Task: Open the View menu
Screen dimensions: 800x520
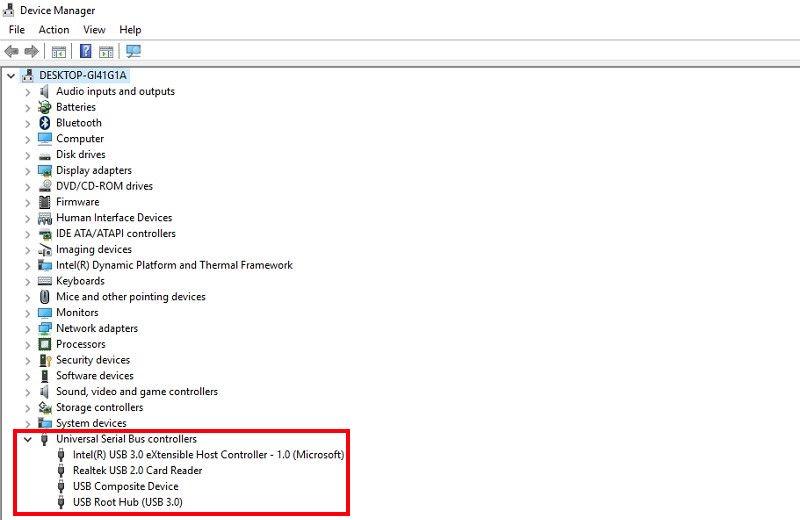Action: point(94,30)
